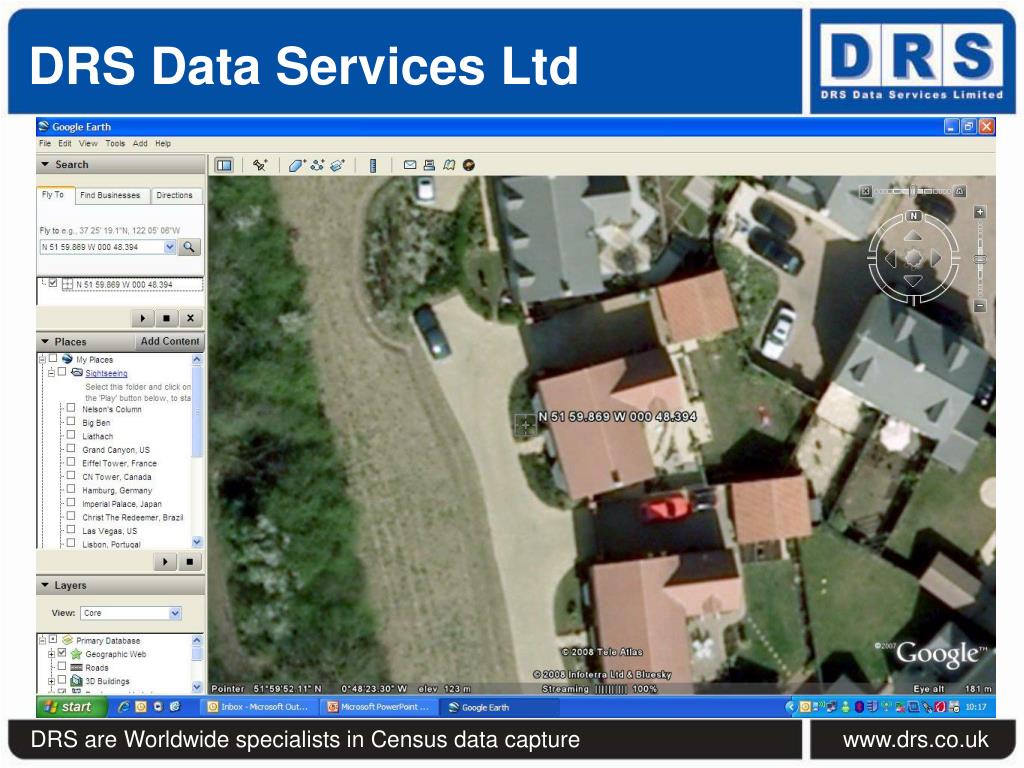Image resolution: width=1024 pixels, height=768 pixels.
Task: Click the compass center joystick
Action: click(914, 259)
